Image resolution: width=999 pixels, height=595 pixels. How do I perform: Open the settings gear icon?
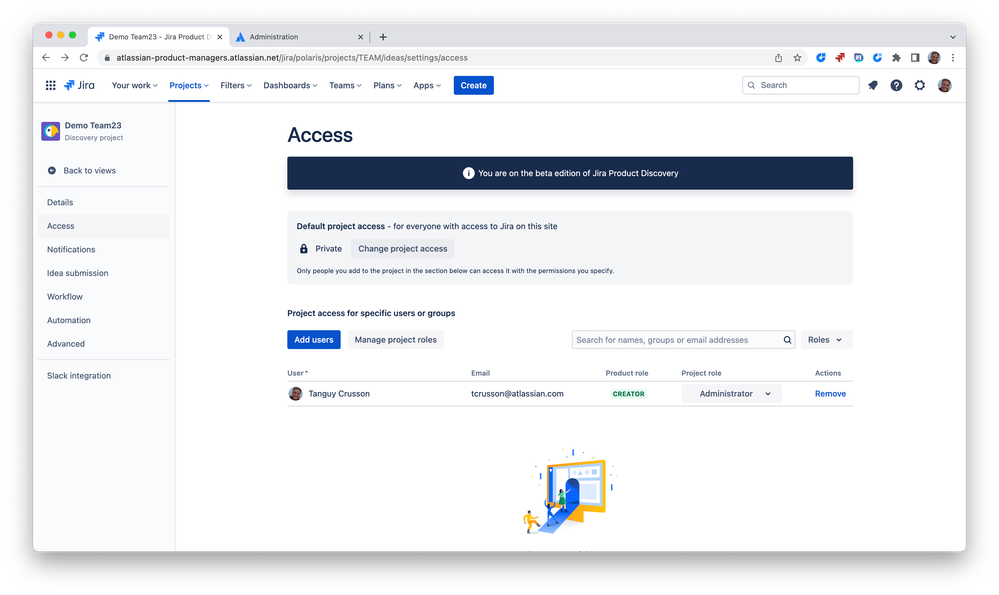click(x=920, y=85)
